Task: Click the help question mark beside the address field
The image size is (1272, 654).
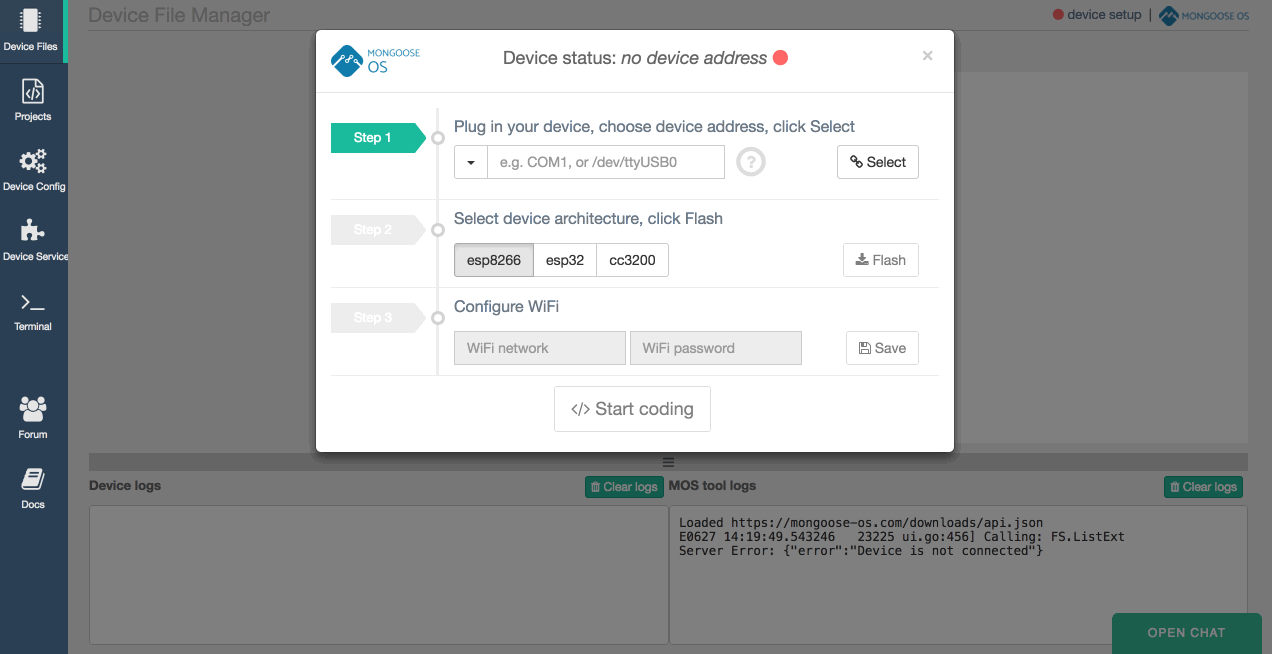Action: (x=750, y=161)
